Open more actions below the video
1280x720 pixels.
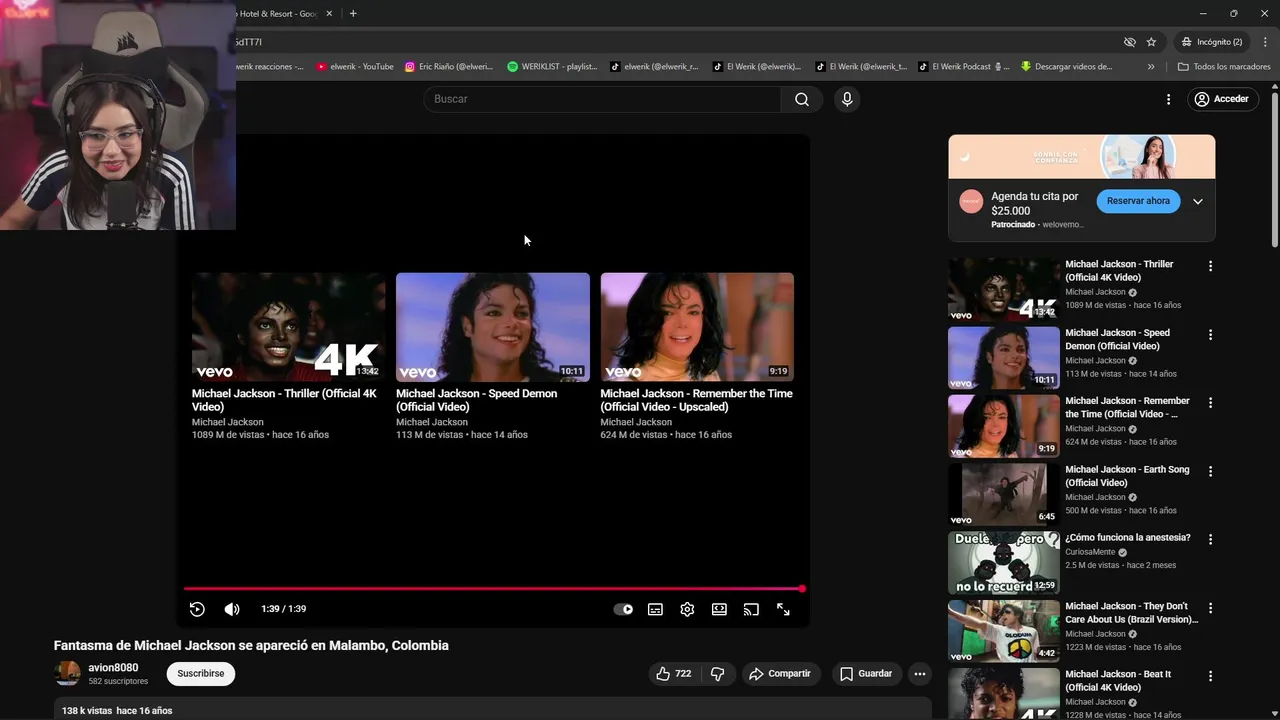tap(920, 674)
